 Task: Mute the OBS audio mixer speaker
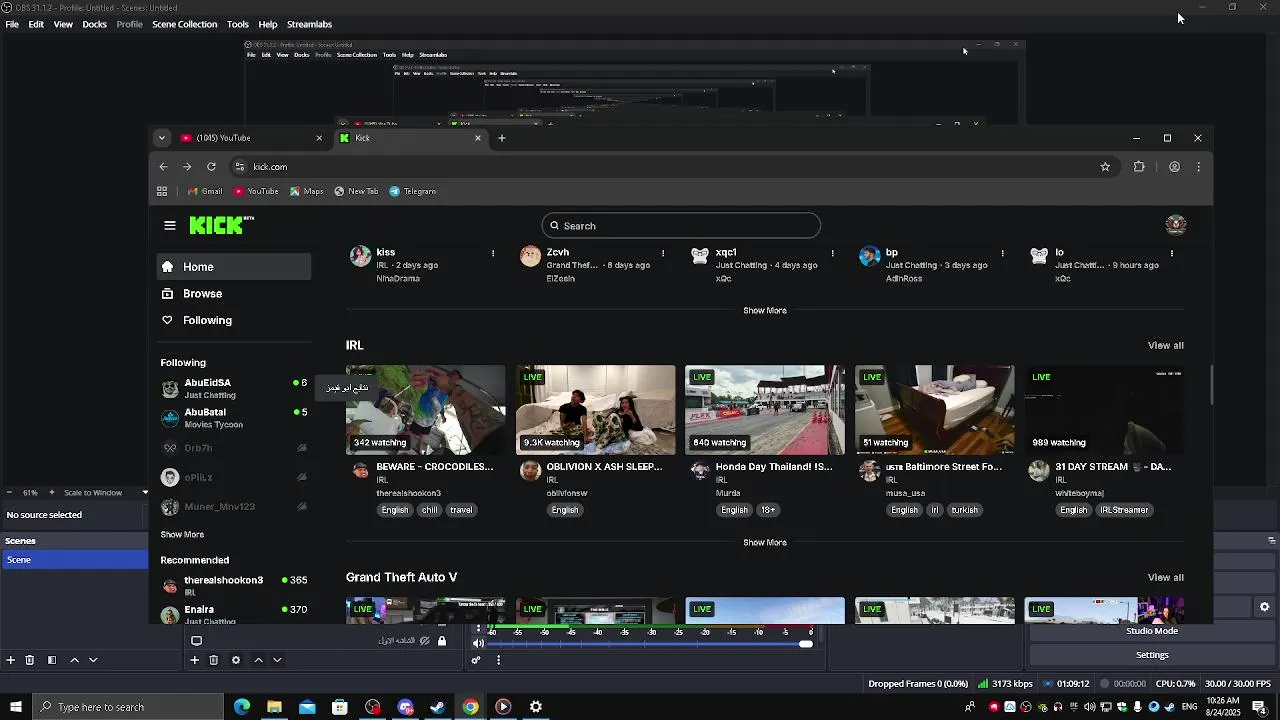click(x=478, y=643)
